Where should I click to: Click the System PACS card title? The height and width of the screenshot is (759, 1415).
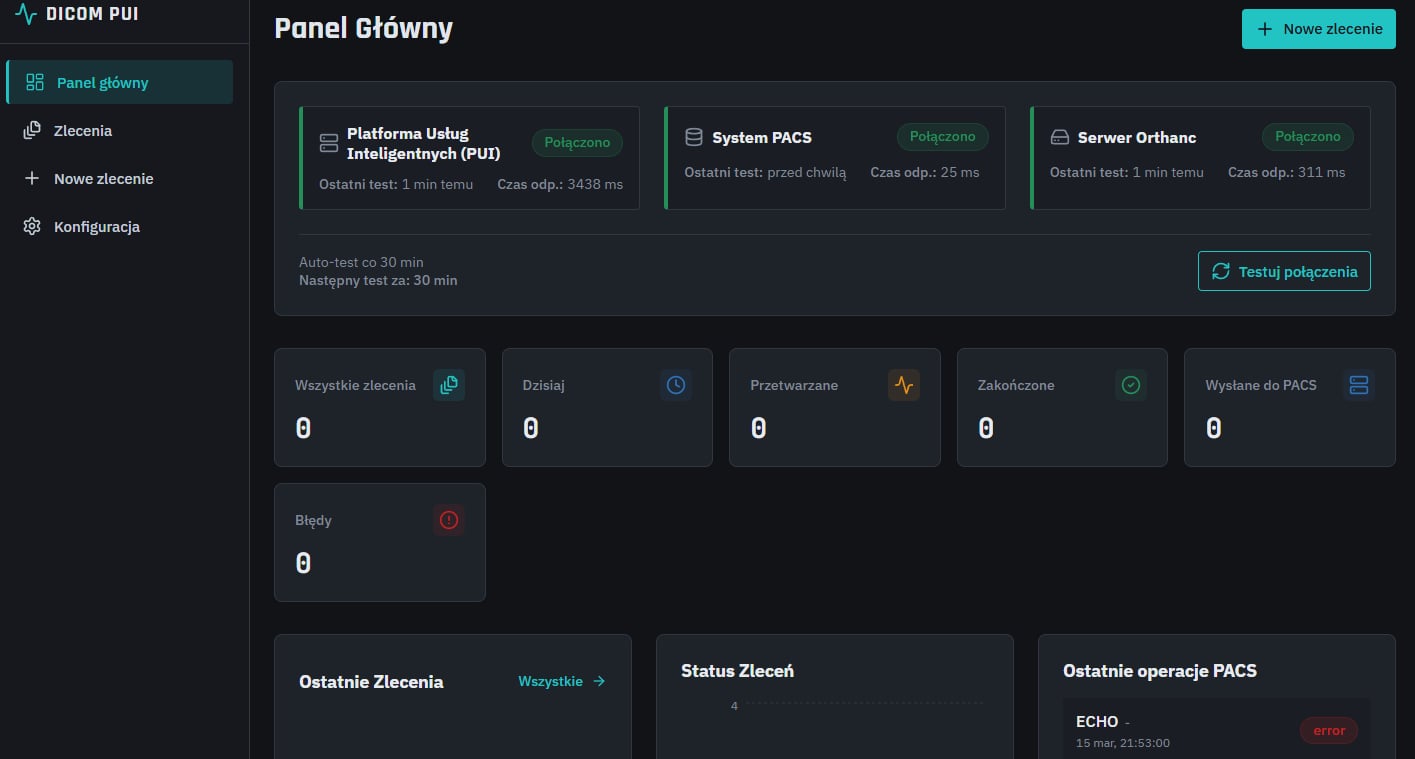[762, 137]
